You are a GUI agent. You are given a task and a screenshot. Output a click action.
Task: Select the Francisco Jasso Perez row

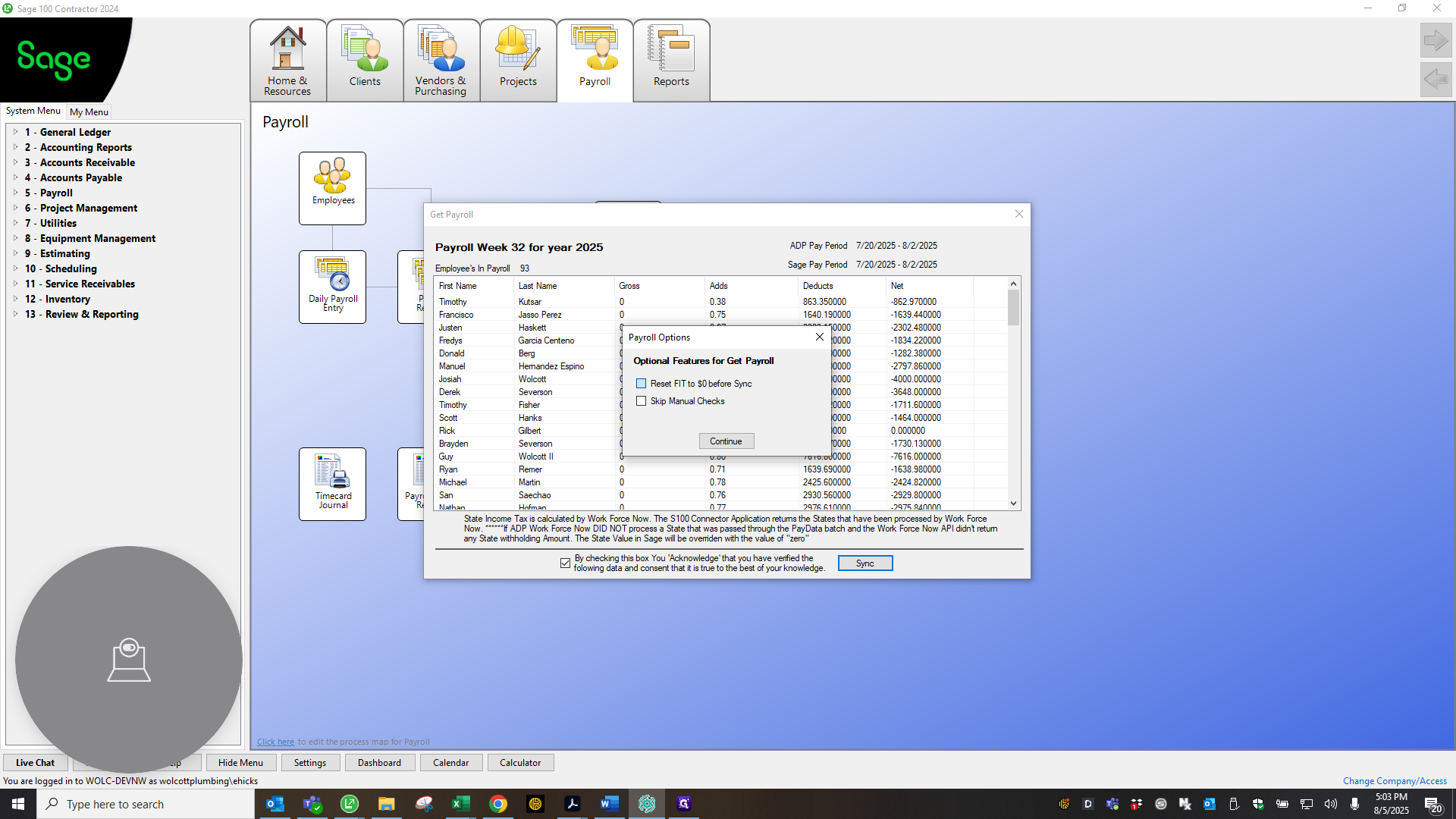pos(720,315)
